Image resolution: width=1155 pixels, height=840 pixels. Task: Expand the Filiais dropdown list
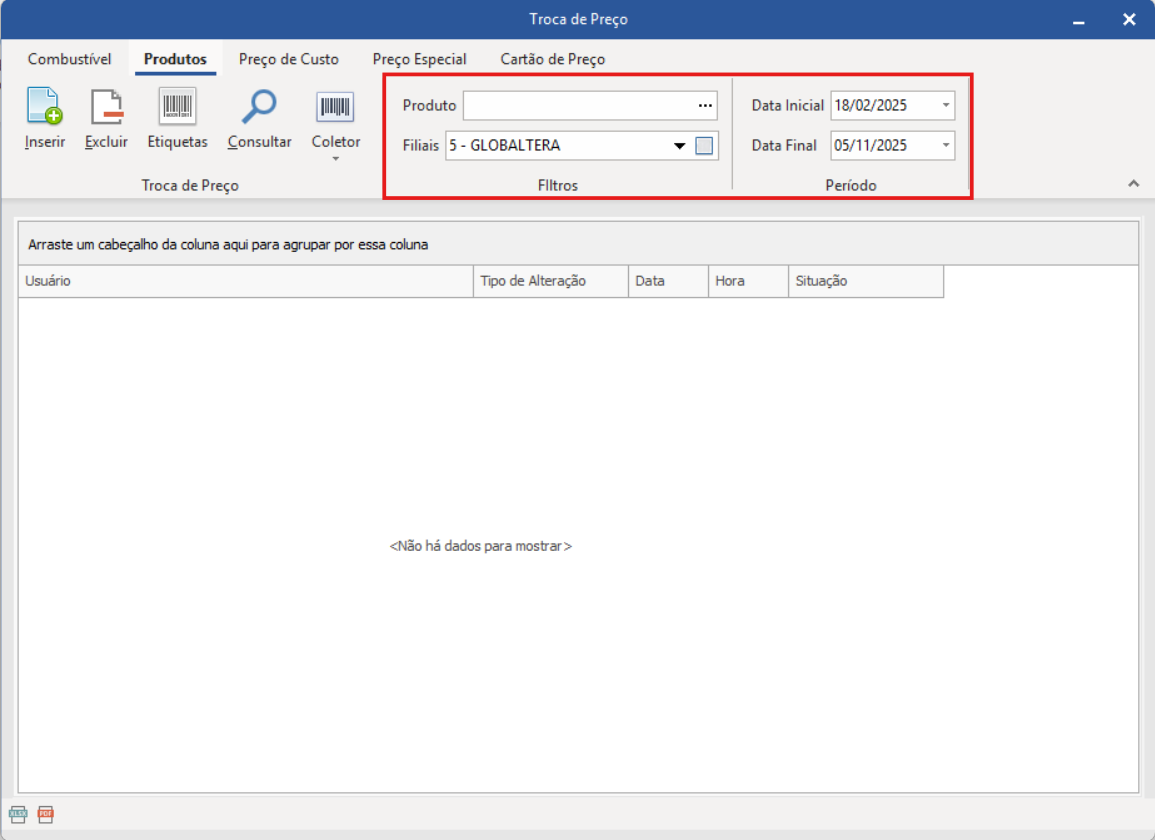tap(680, 146)
